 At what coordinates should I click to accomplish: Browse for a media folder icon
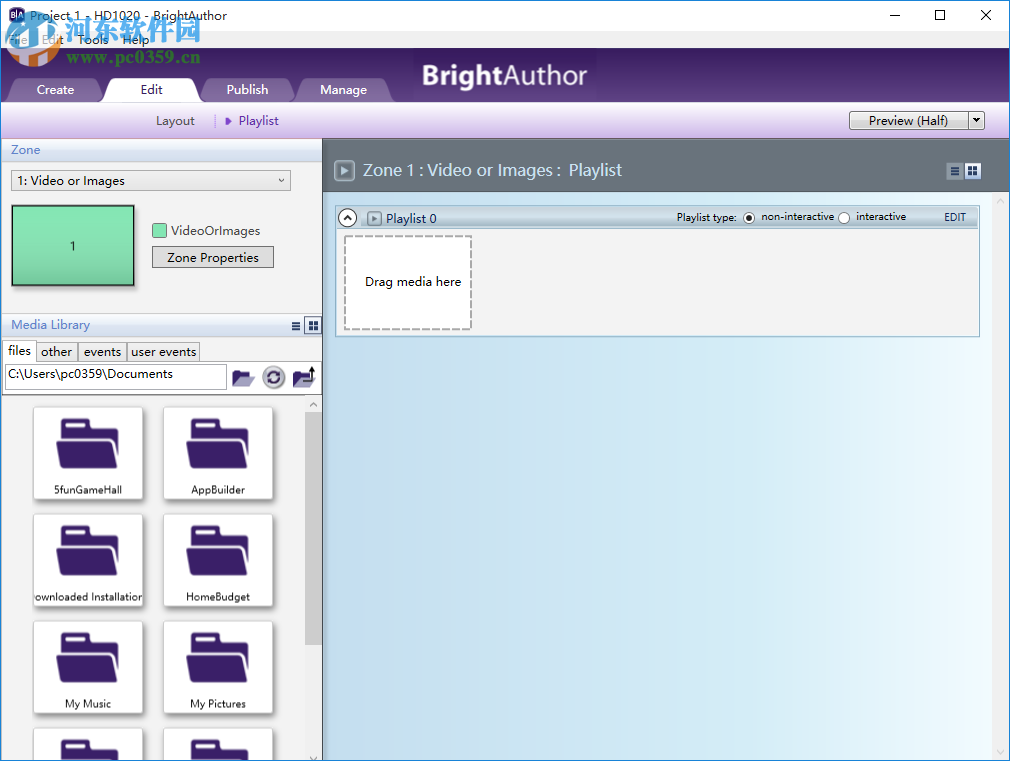click(x=243, y=378)
